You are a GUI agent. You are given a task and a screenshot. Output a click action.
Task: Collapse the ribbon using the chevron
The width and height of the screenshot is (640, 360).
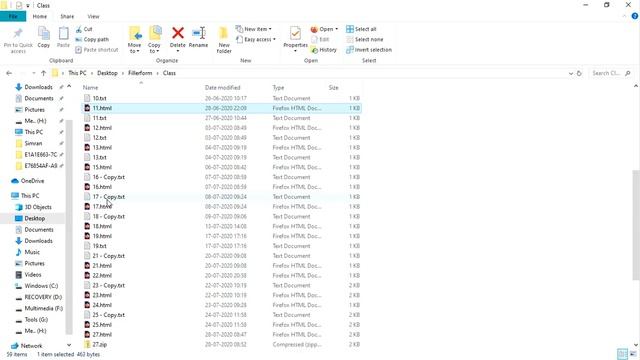tap(624, 16)
